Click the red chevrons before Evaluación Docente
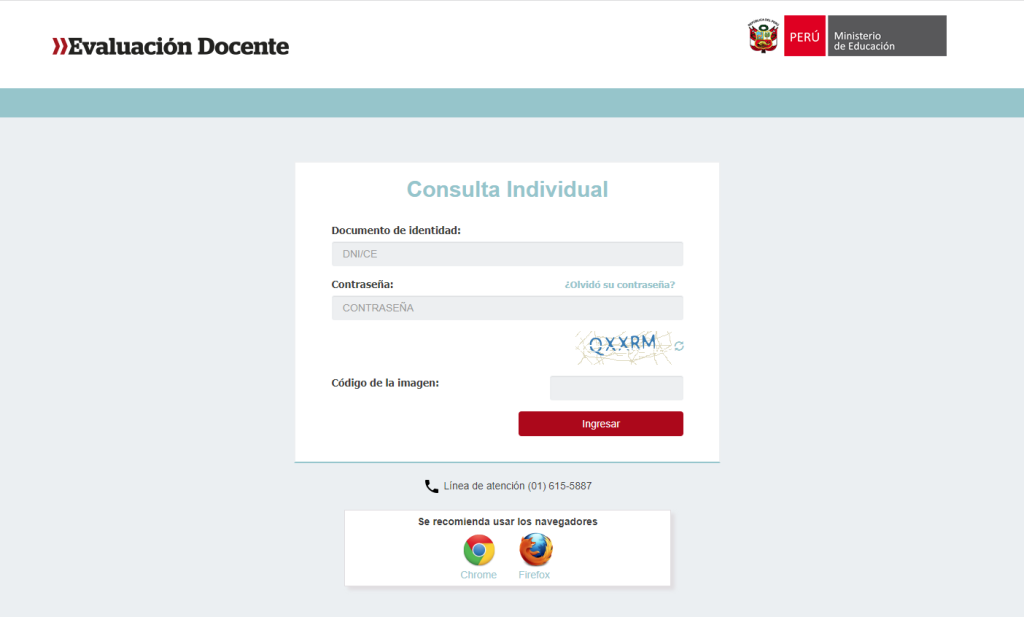The height and width of the screenshot is (617, 1024). pos(59,46)
